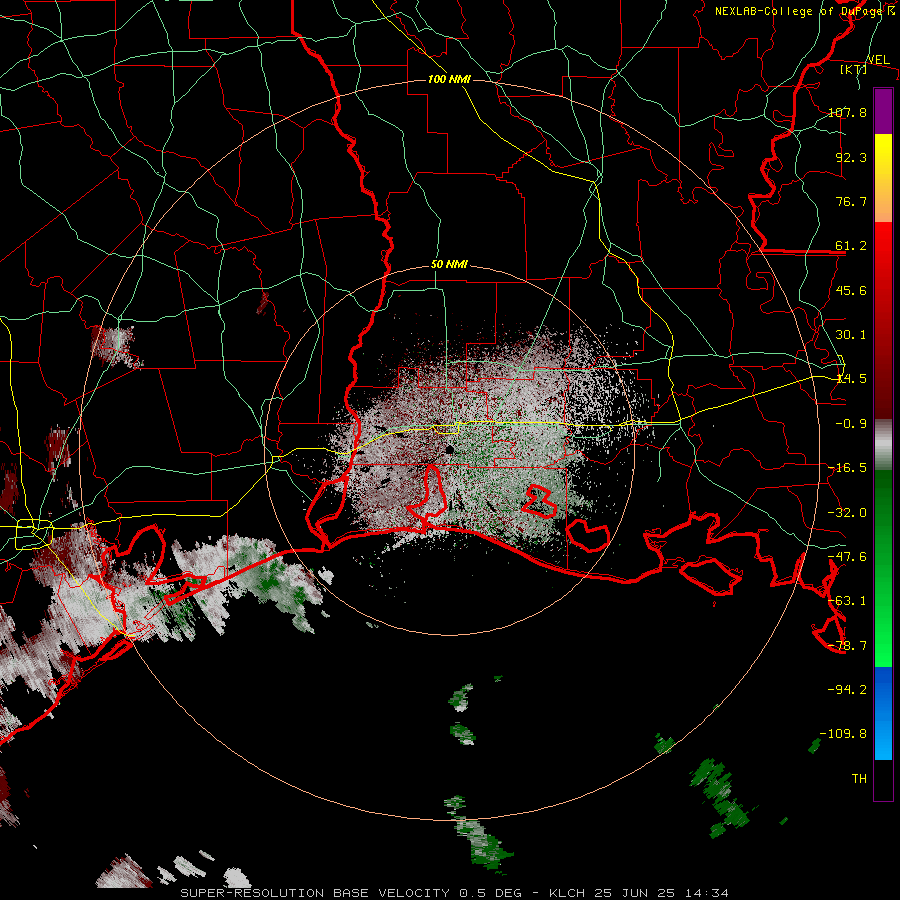Image resolution: width=900 pixels, height=900 pixels.
Task: Click the 76.7 legend value
Action: [x=851, y=201]
